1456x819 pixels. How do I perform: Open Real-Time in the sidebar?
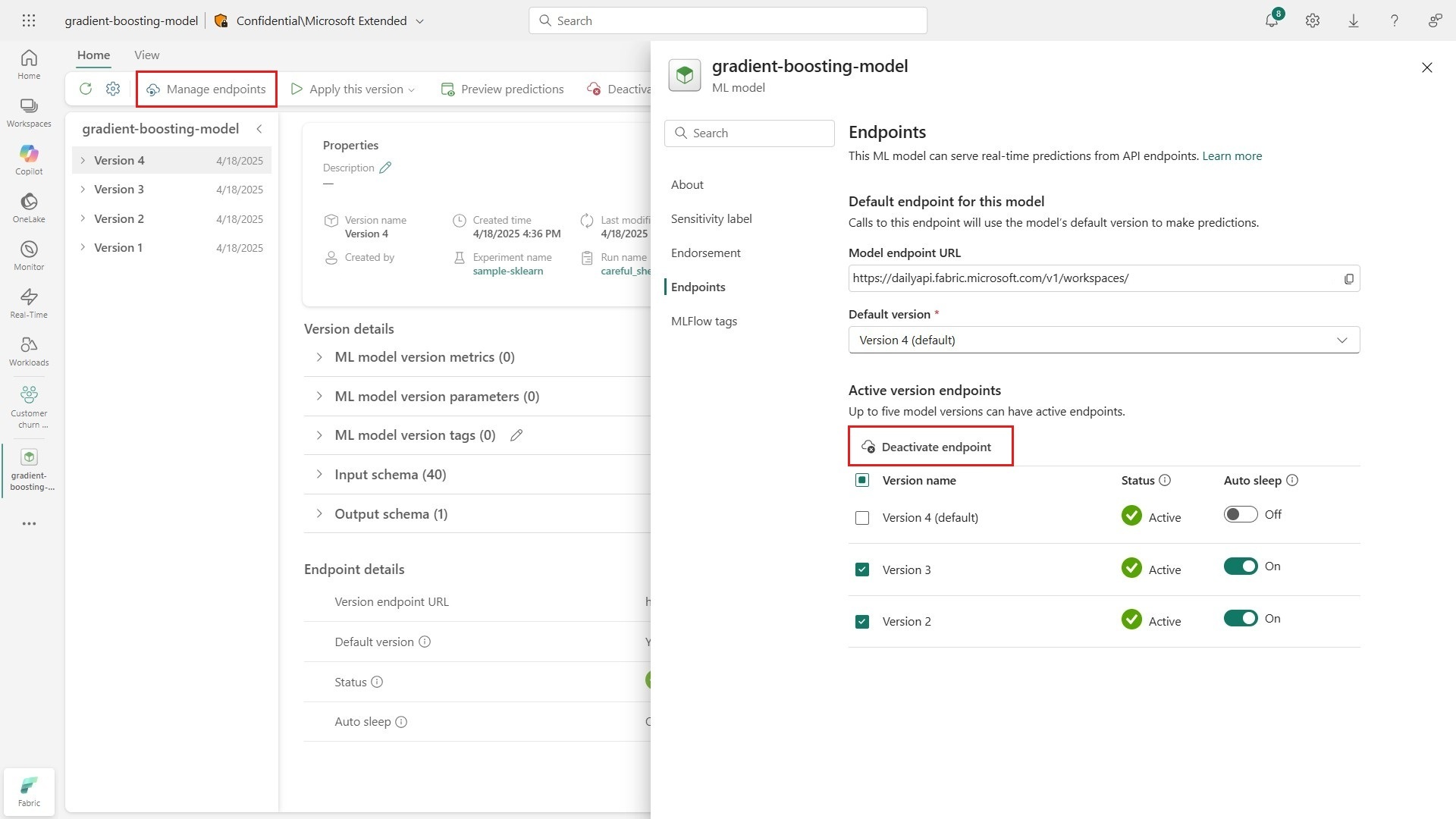tap(29, 303)
